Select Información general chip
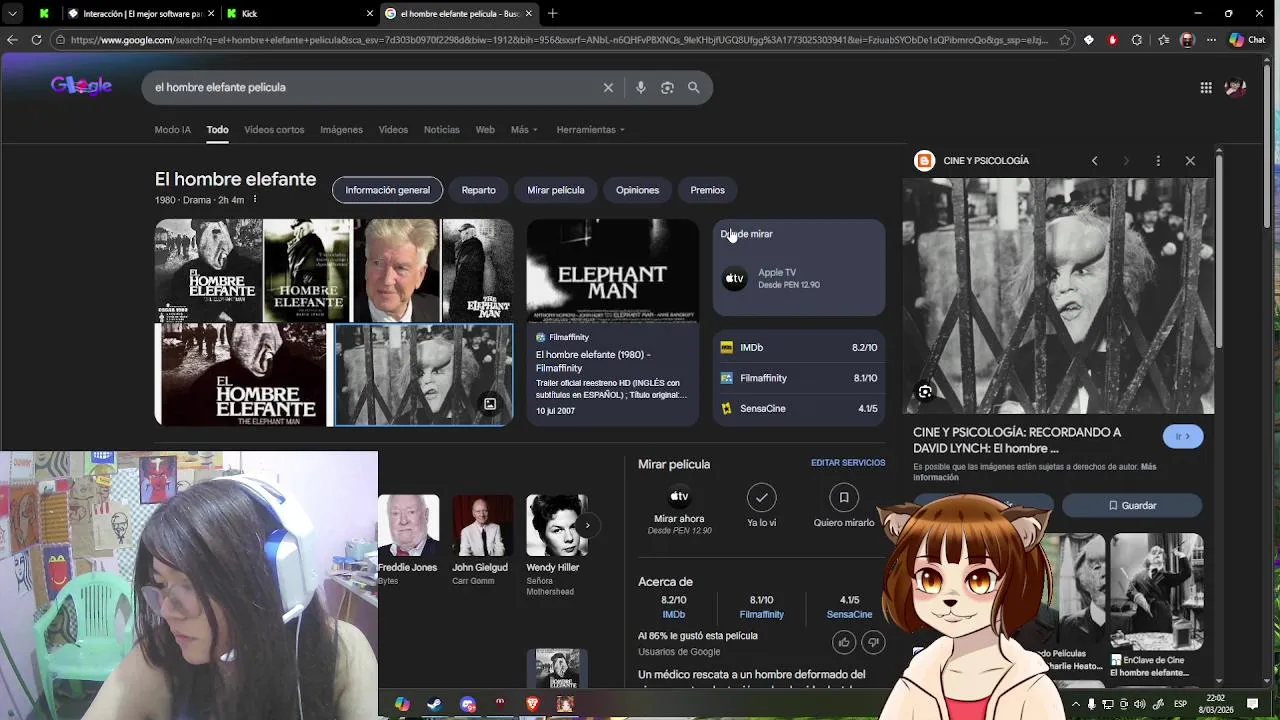The height and width of the screenshot is (720, 1280). pos(387,190)
